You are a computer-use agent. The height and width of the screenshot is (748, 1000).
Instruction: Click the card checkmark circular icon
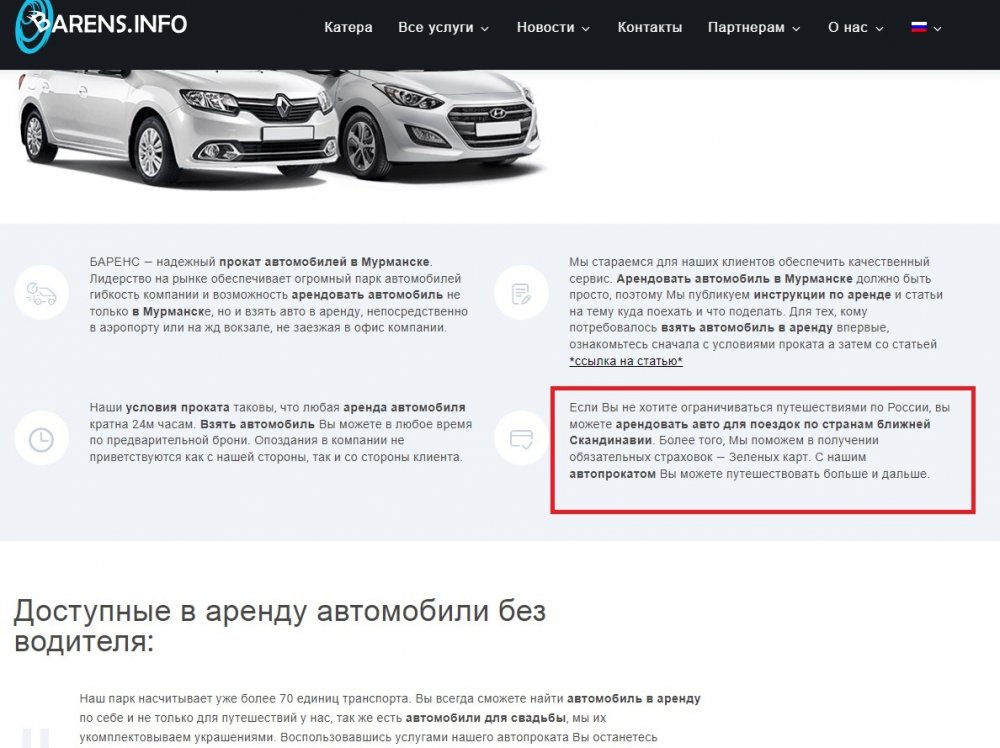[x=521, y=439]
